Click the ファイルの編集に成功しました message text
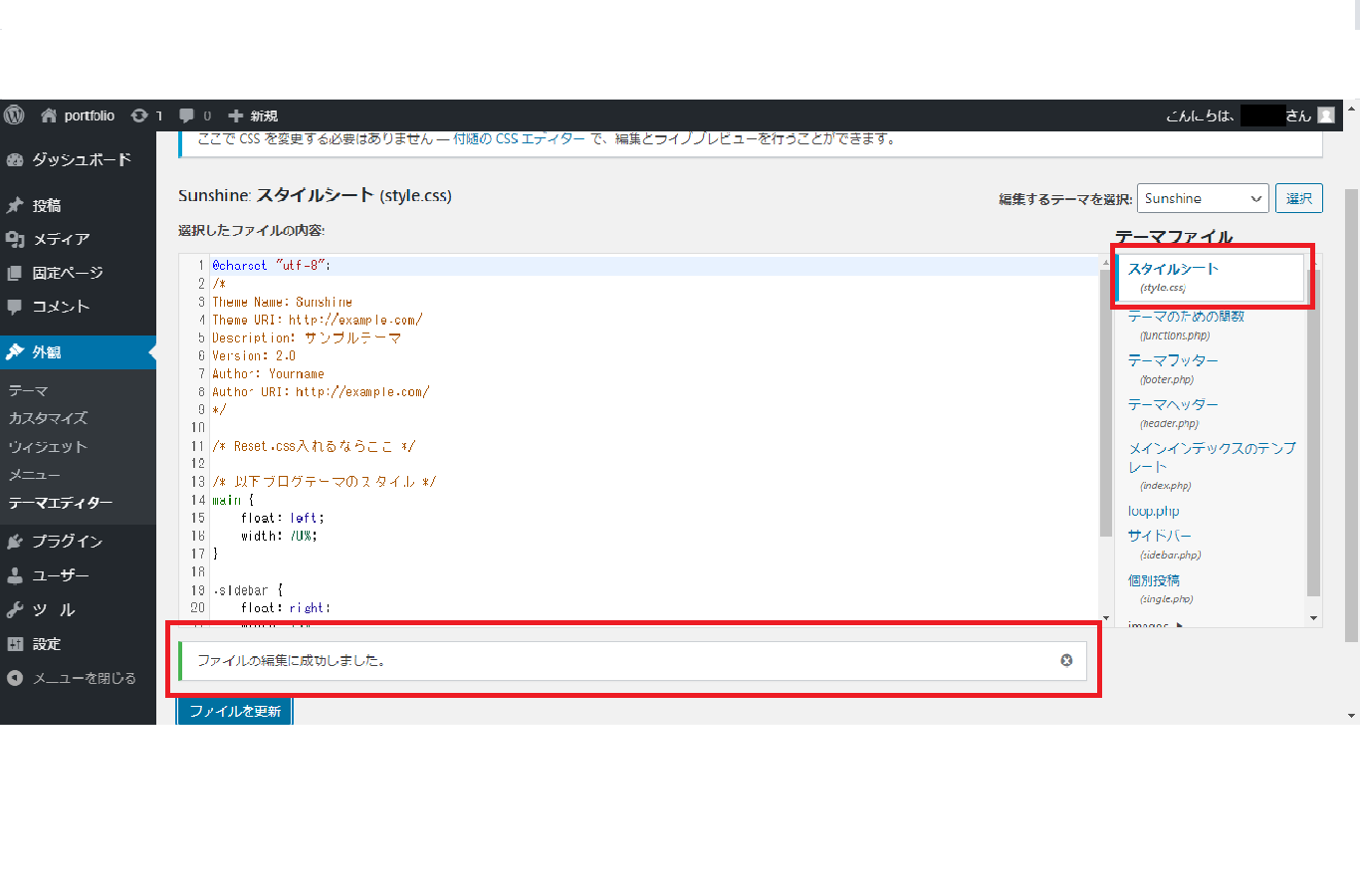 [x=291, y=660]
